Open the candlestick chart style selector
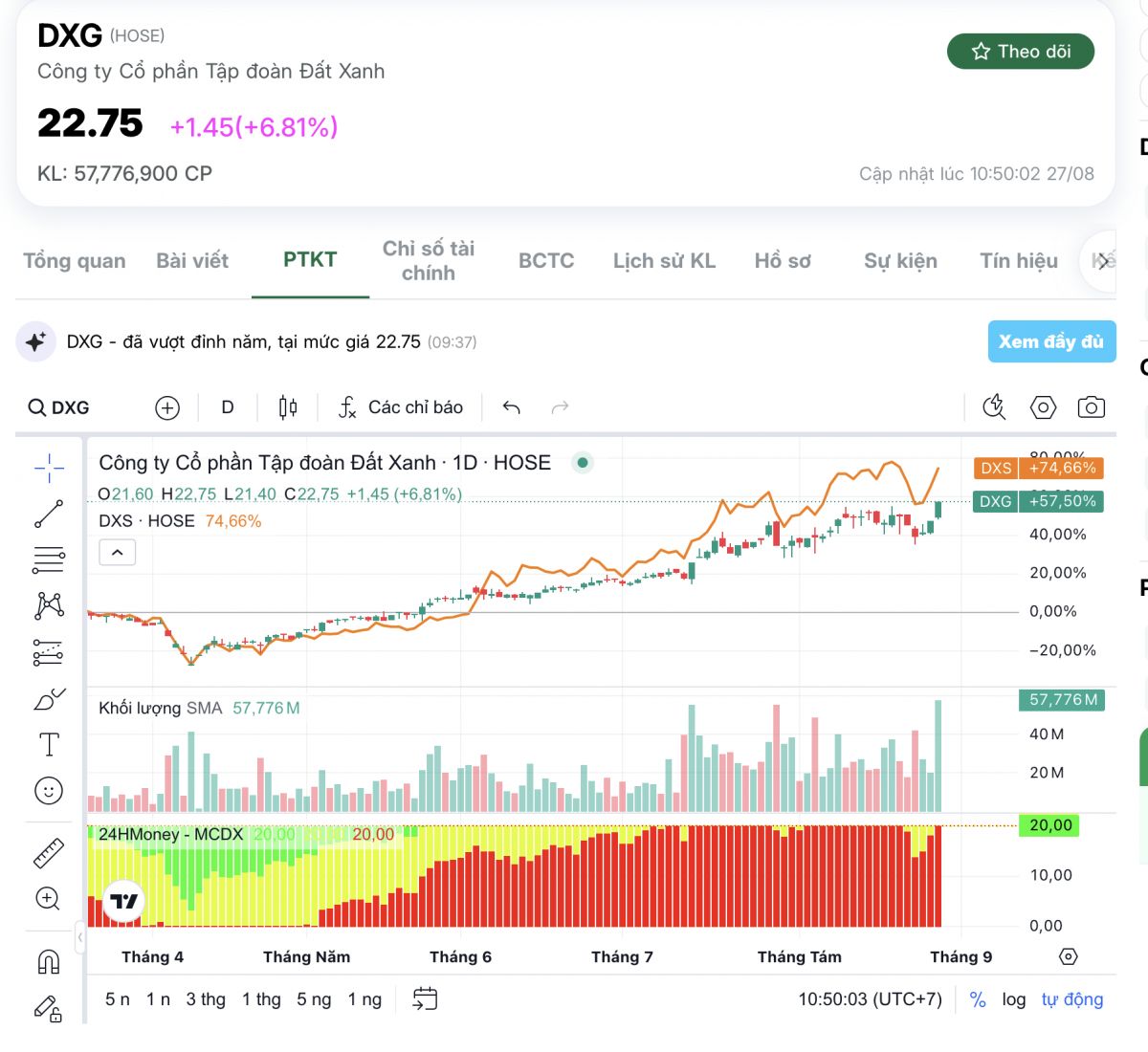The image size is (1148, 1052). click(287, 408)
